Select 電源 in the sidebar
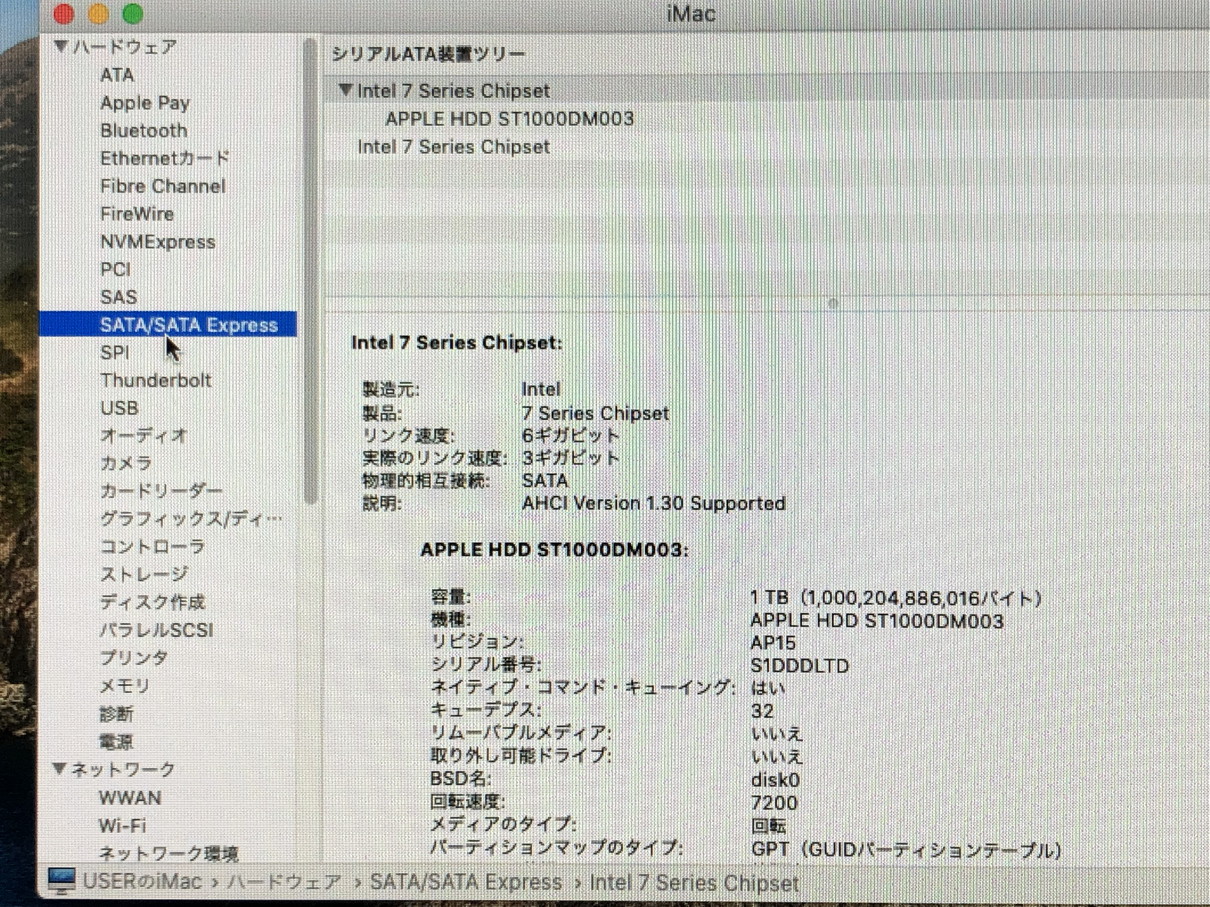The width and height of the screenshot is (1210, 907). [116, 742]
